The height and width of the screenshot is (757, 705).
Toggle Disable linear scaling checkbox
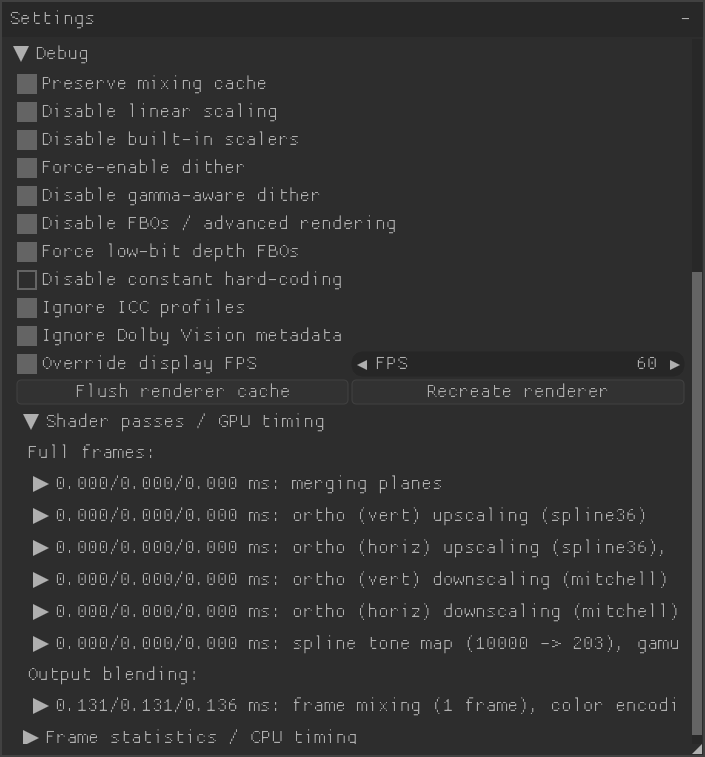pos(27,112)
